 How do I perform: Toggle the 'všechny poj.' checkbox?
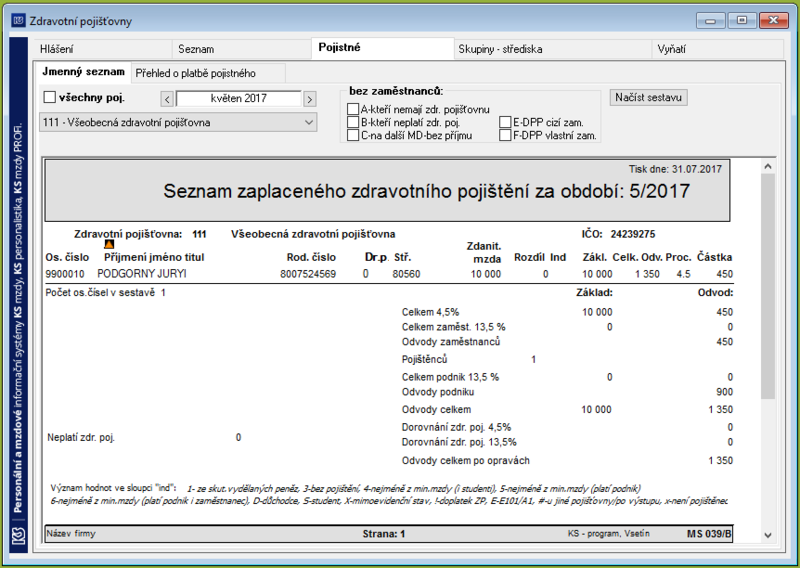49,97
